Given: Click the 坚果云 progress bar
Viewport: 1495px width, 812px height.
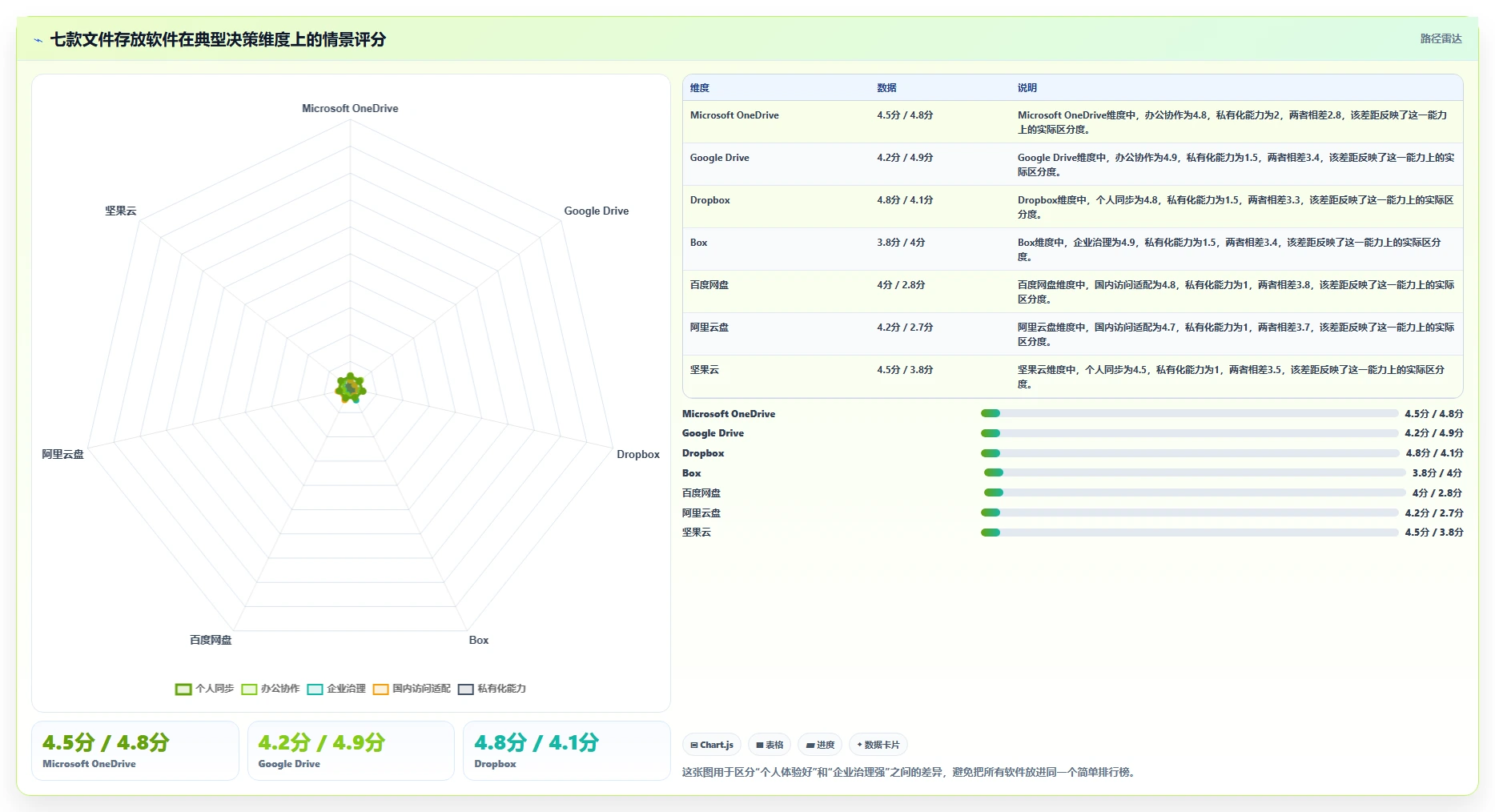Looking at the screenshot, I should [x=1189, y=533].
